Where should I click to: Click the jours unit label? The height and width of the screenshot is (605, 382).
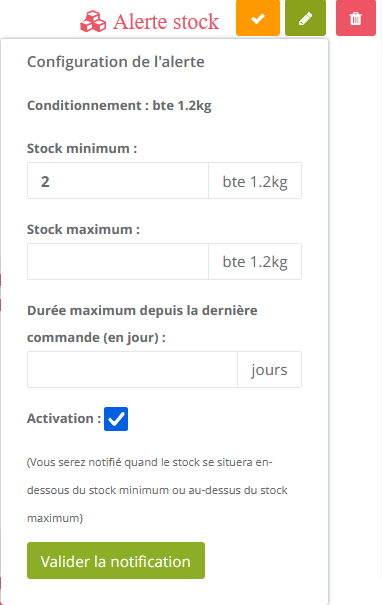[x=269, y=370]
